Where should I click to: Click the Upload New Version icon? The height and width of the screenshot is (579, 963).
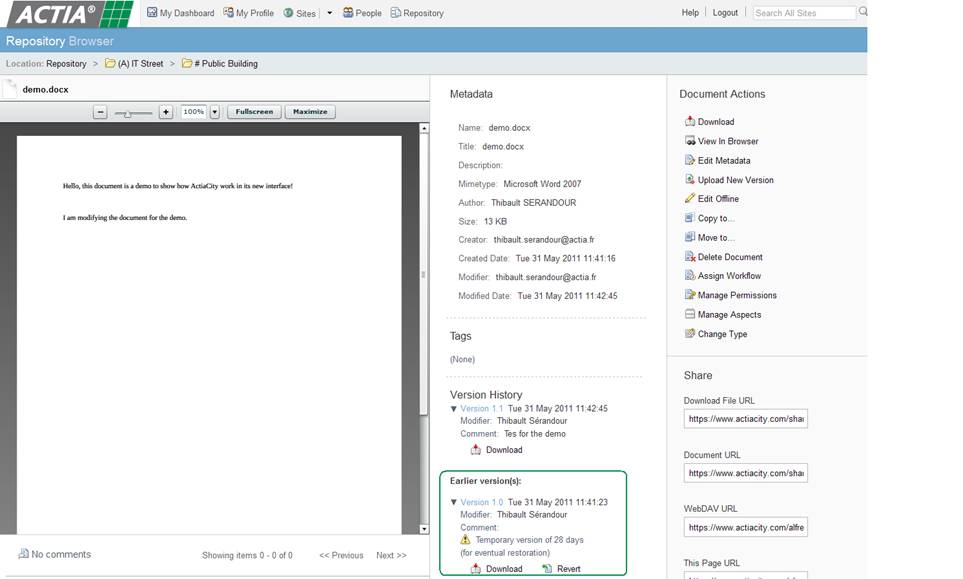689,180
